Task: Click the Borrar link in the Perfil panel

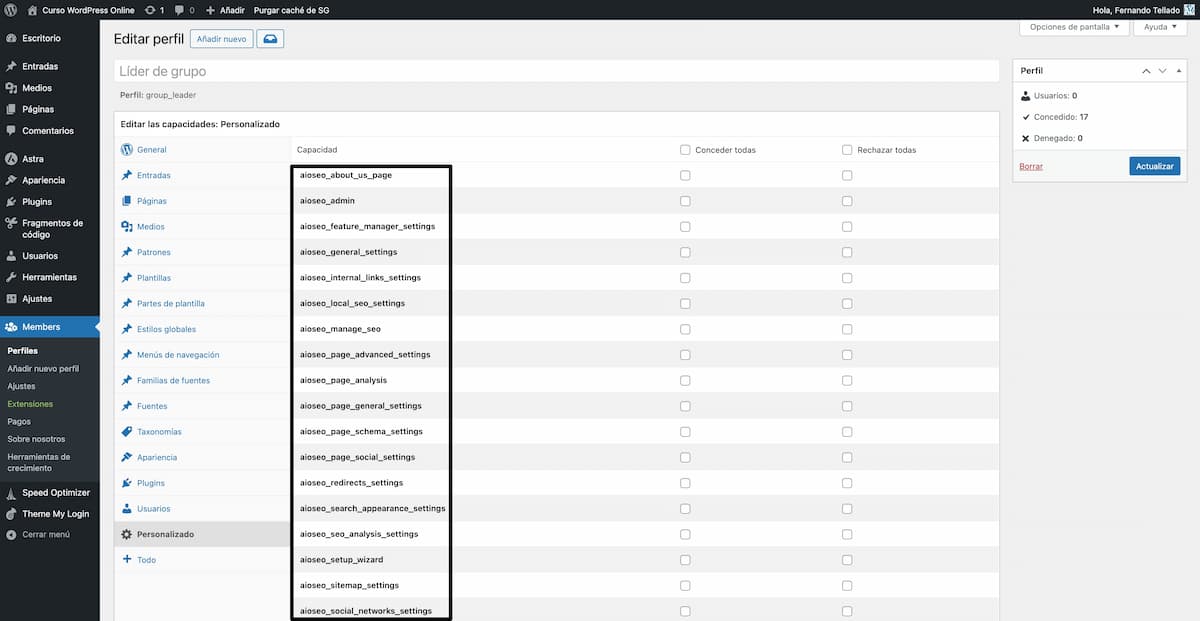Action: [x=1030, y=166]
